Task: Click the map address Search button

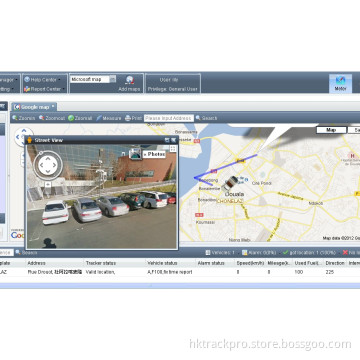Action: click(x=206, y=118)
